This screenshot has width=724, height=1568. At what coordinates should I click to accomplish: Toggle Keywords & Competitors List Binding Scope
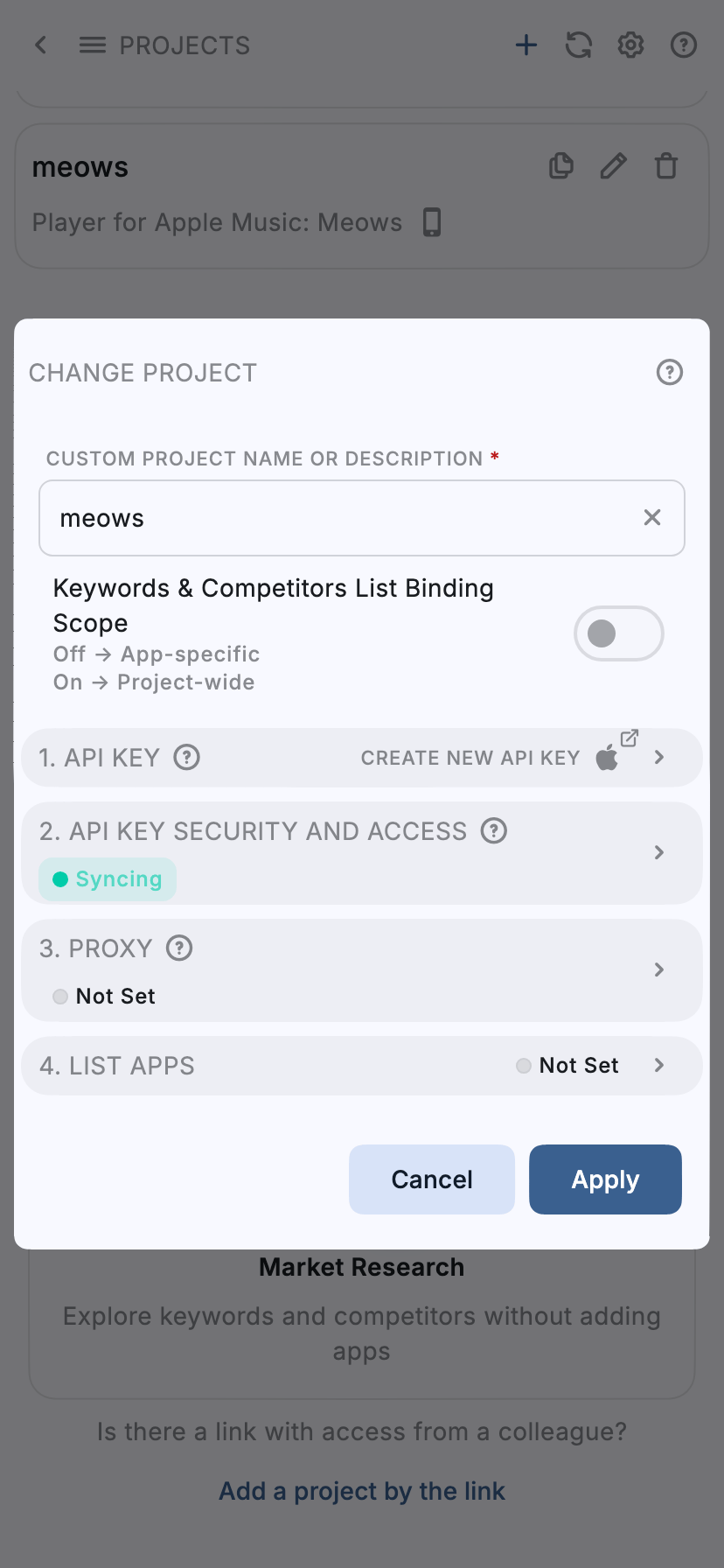618,633
